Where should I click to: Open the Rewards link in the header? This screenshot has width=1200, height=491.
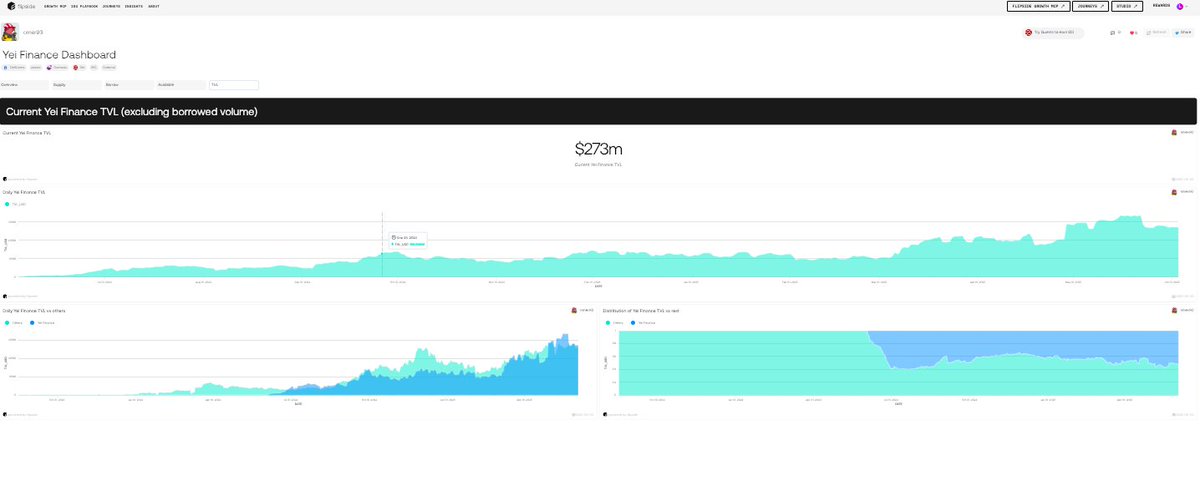(1161, 6)
